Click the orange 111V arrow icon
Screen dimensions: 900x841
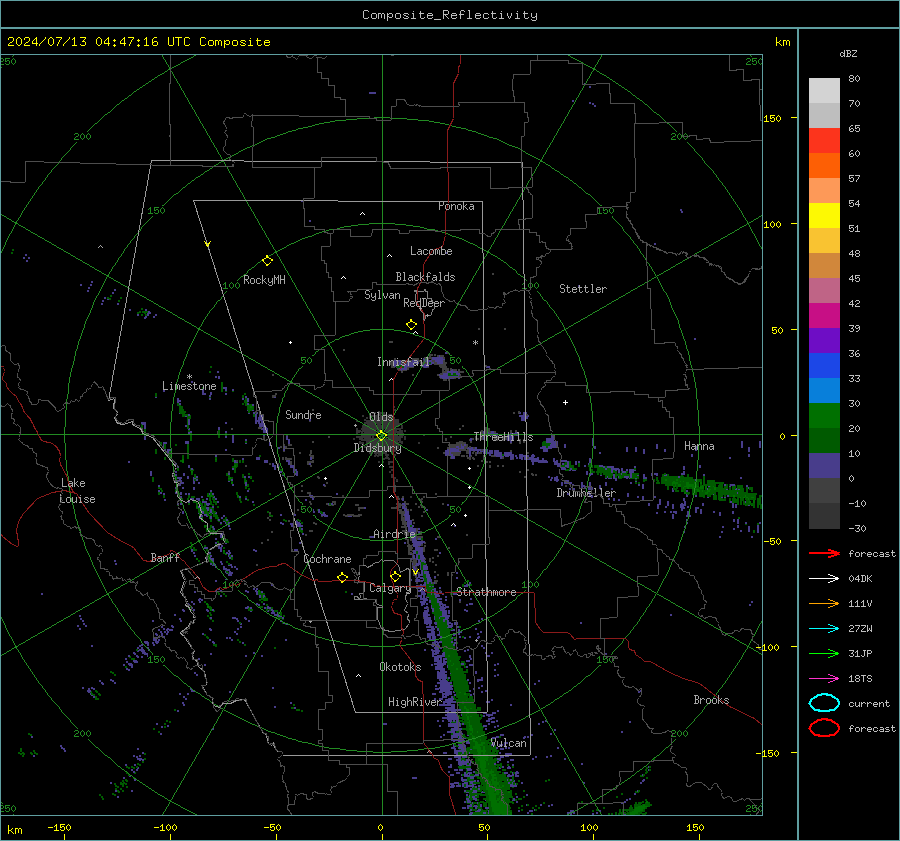pos(824,603)
